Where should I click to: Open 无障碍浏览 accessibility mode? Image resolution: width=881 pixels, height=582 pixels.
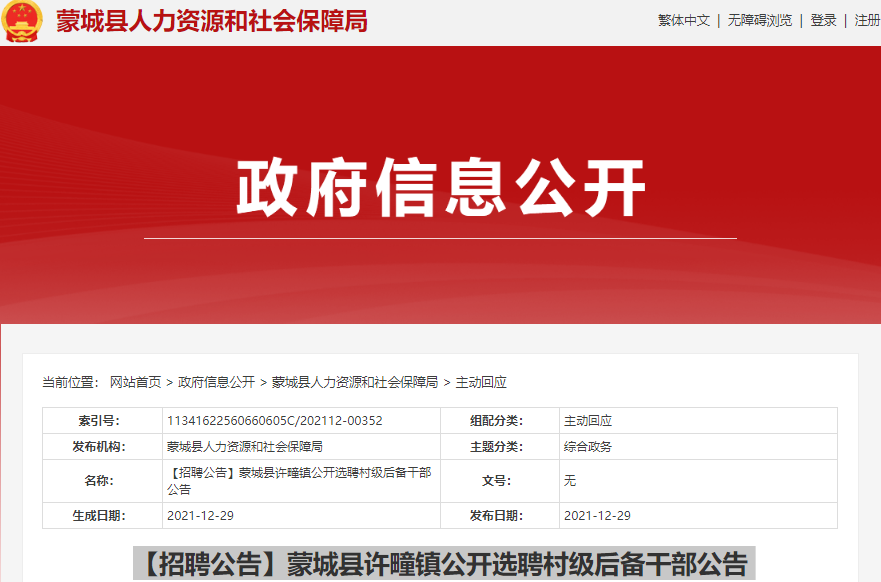[760, 21]
